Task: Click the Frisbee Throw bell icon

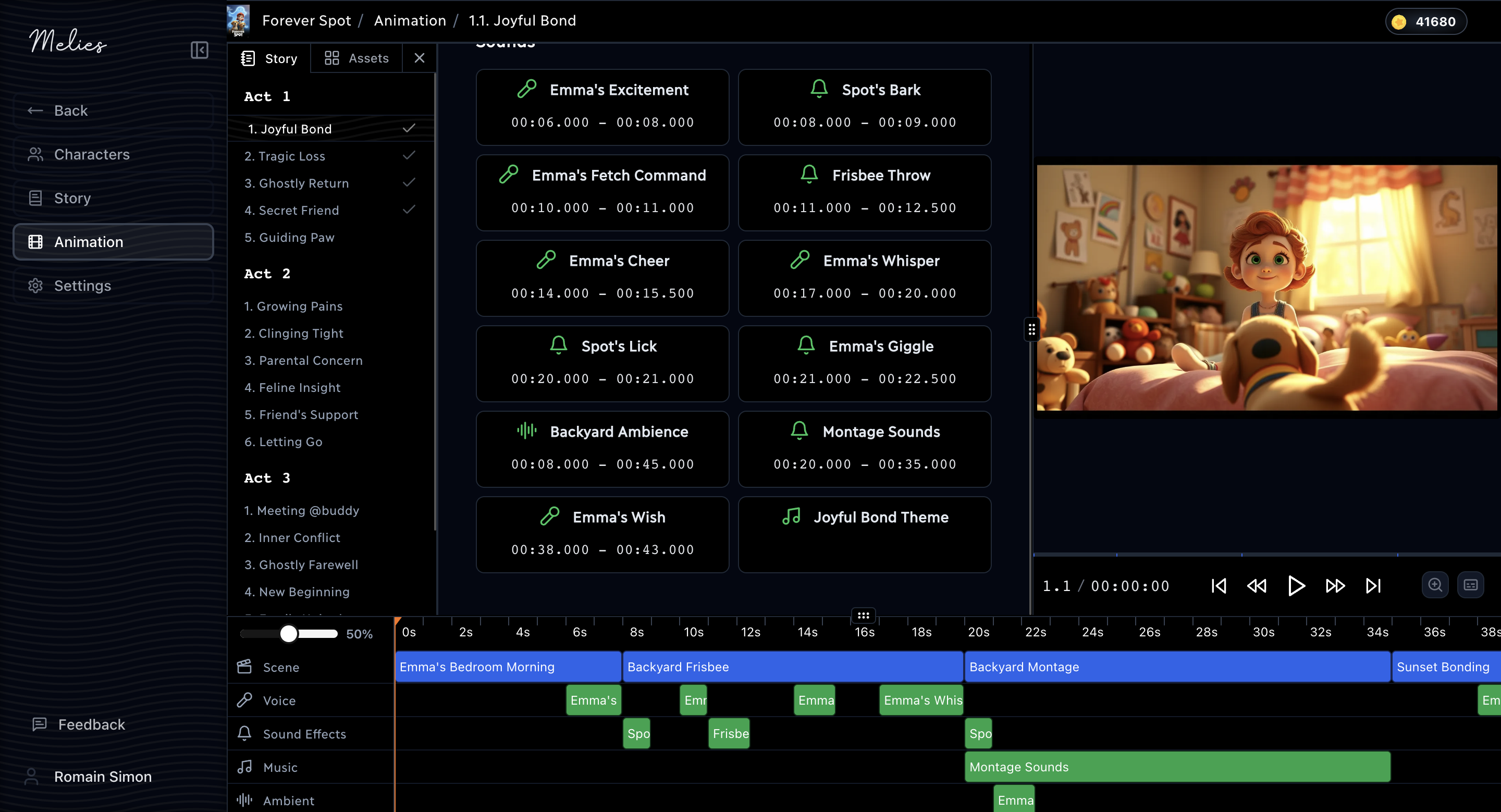Action: (809, 174)
